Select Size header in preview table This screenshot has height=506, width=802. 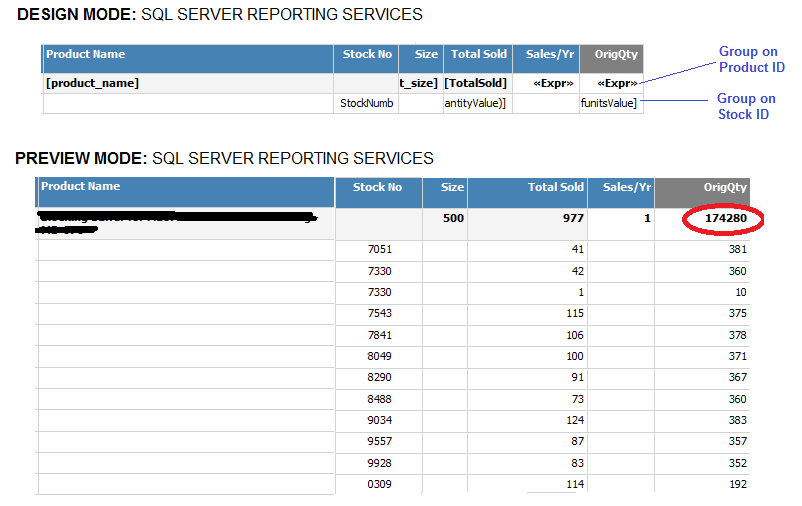pyautogui.click(x=445, y=192)
